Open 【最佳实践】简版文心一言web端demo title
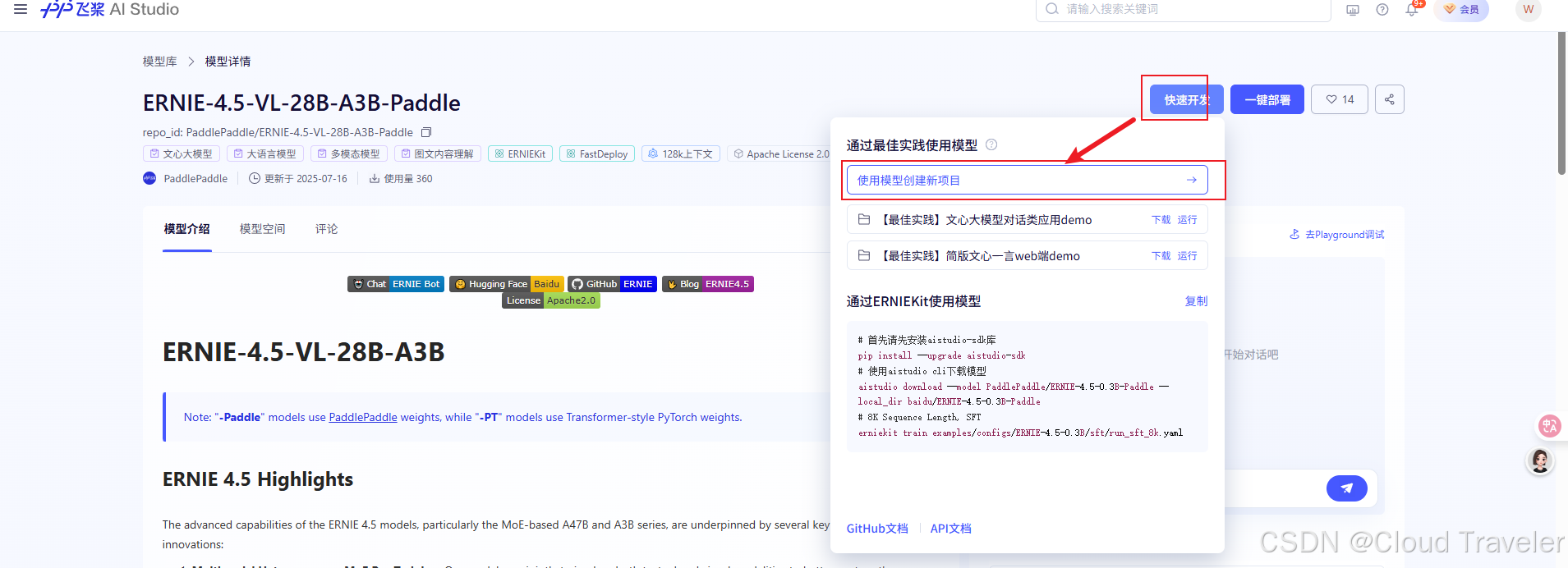 [x=980, y=256]
